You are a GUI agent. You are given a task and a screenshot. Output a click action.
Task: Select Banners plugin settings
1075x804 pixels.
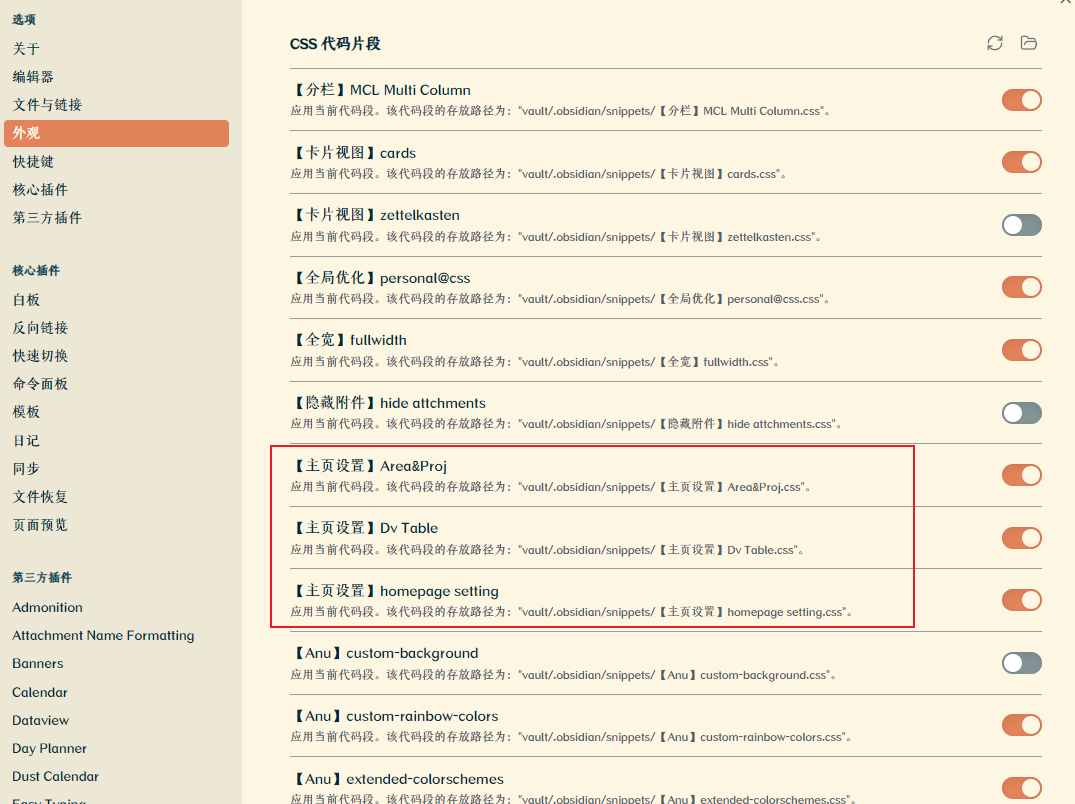coord(117,663)
